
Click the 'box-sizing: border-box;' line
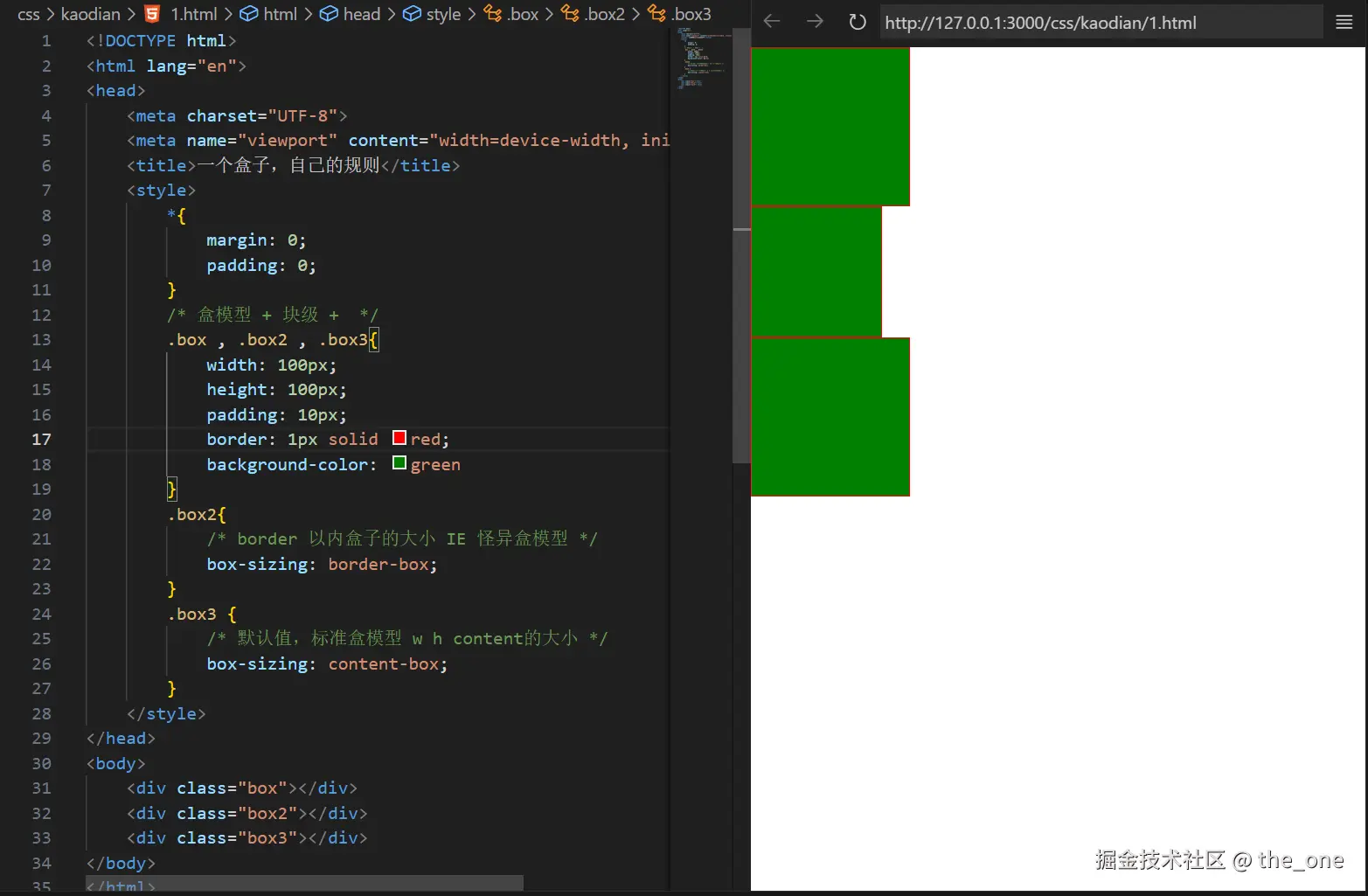(322, 564)
